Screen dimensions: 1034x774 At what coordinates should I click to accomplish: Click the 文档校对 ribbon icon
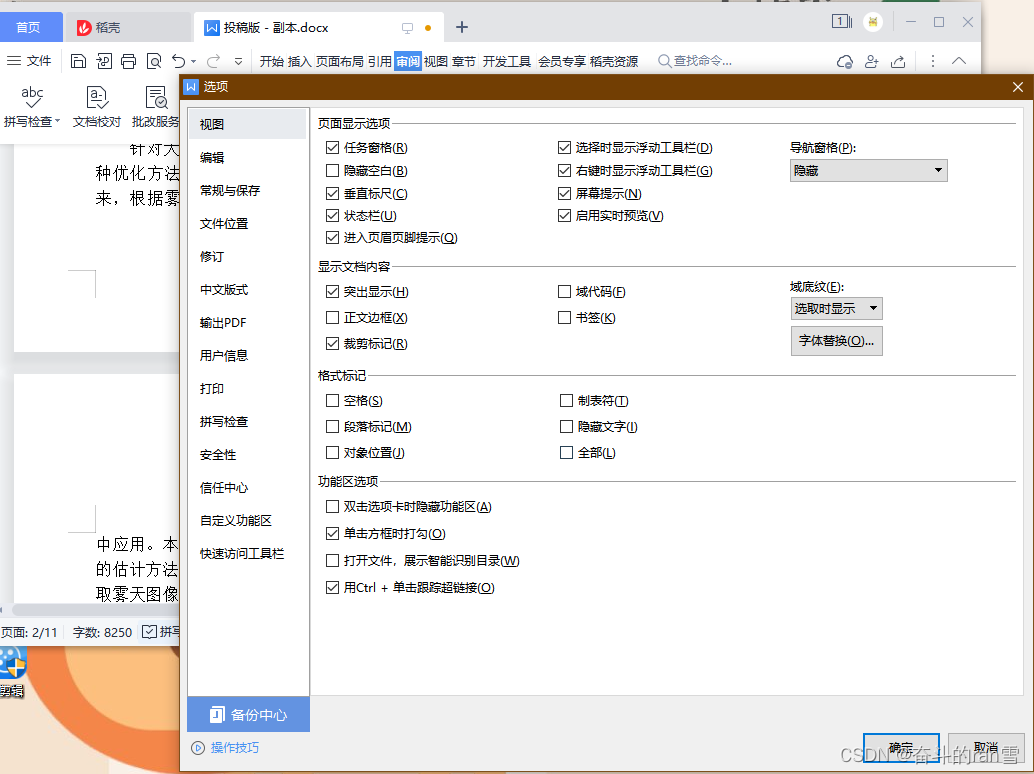(97, 98)
